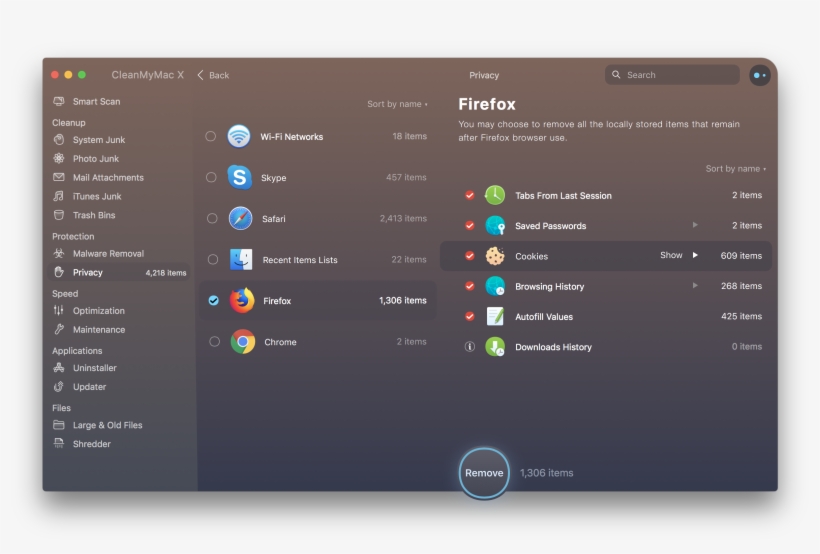The height and width of the screenshot is (554, 820).
Task: Click the iTunes Junk music note icon
Action: pos(59,196)
